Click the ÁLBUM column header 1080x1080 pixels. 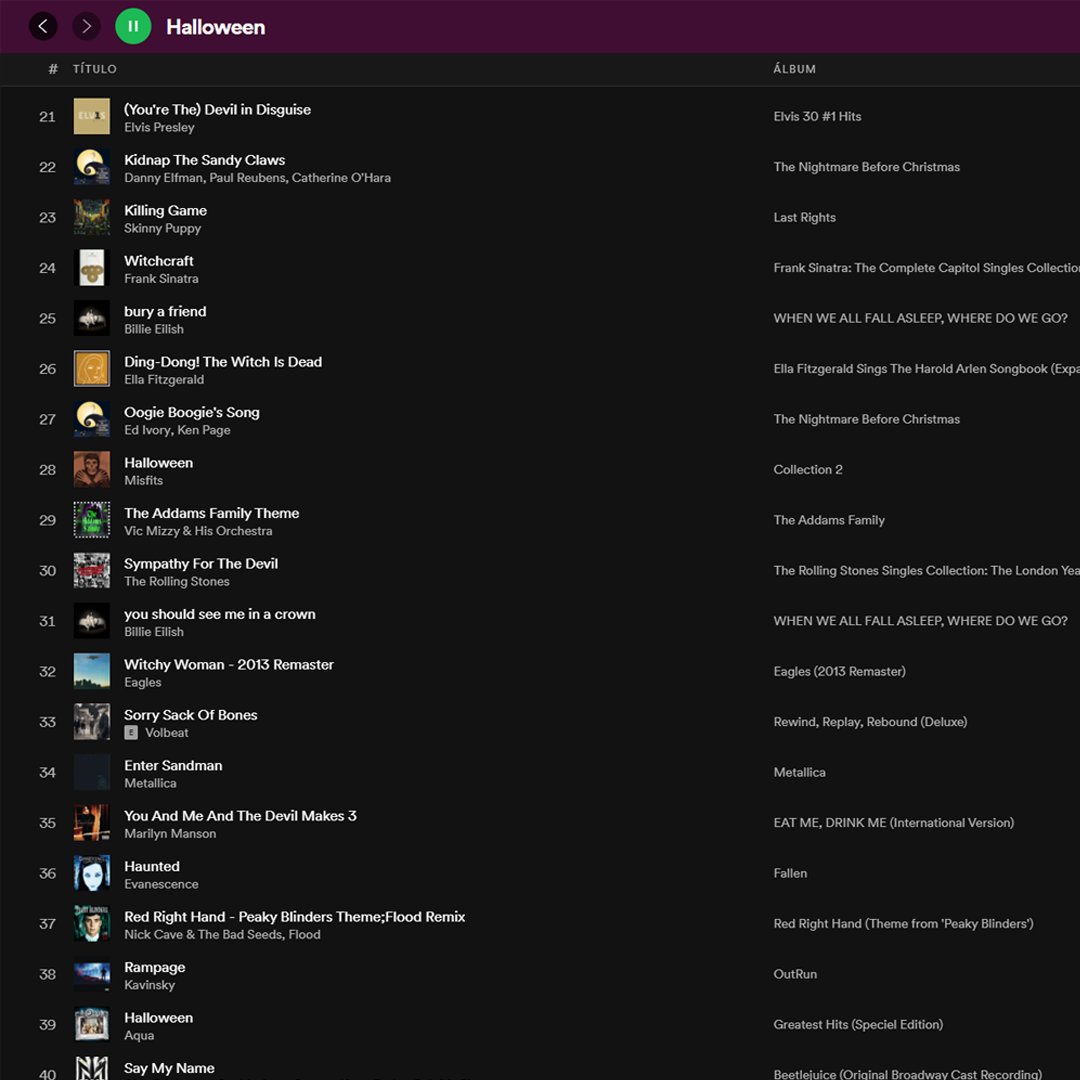pyautogui.click(x=794, y=69)
